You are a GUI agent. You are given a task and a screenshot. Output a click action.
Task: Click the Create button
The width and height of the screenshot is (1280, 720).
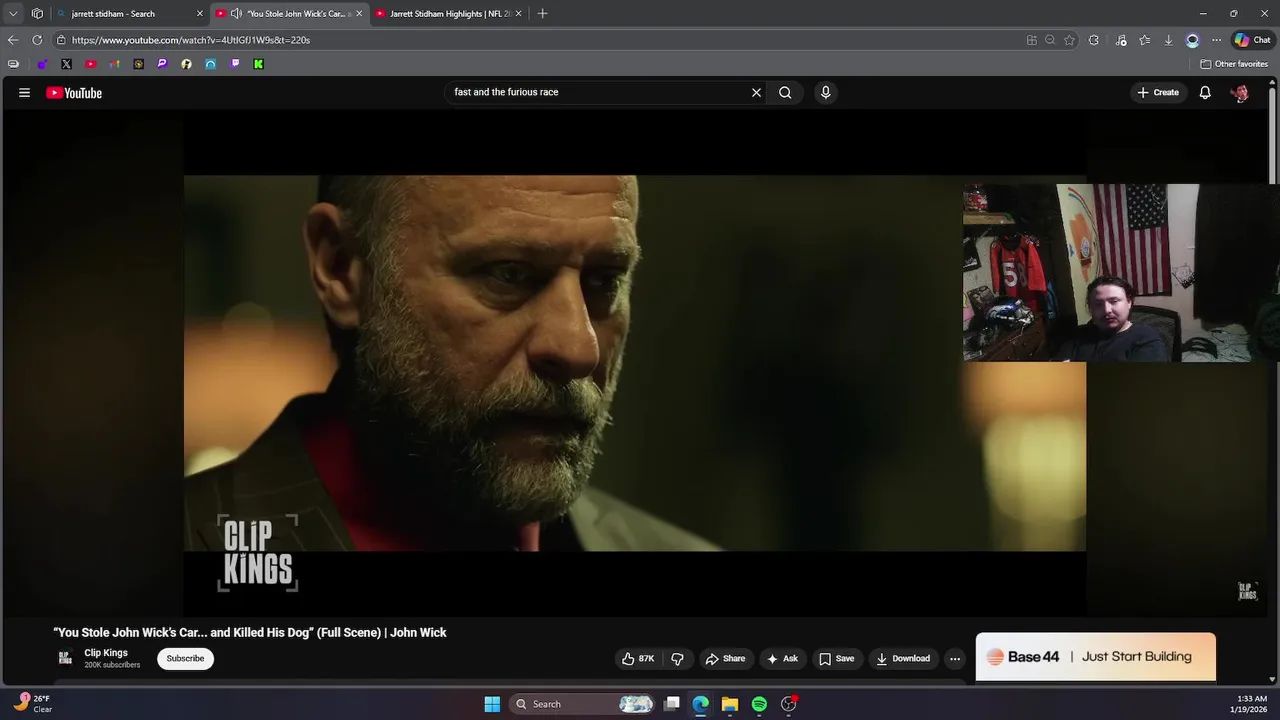1158,92
